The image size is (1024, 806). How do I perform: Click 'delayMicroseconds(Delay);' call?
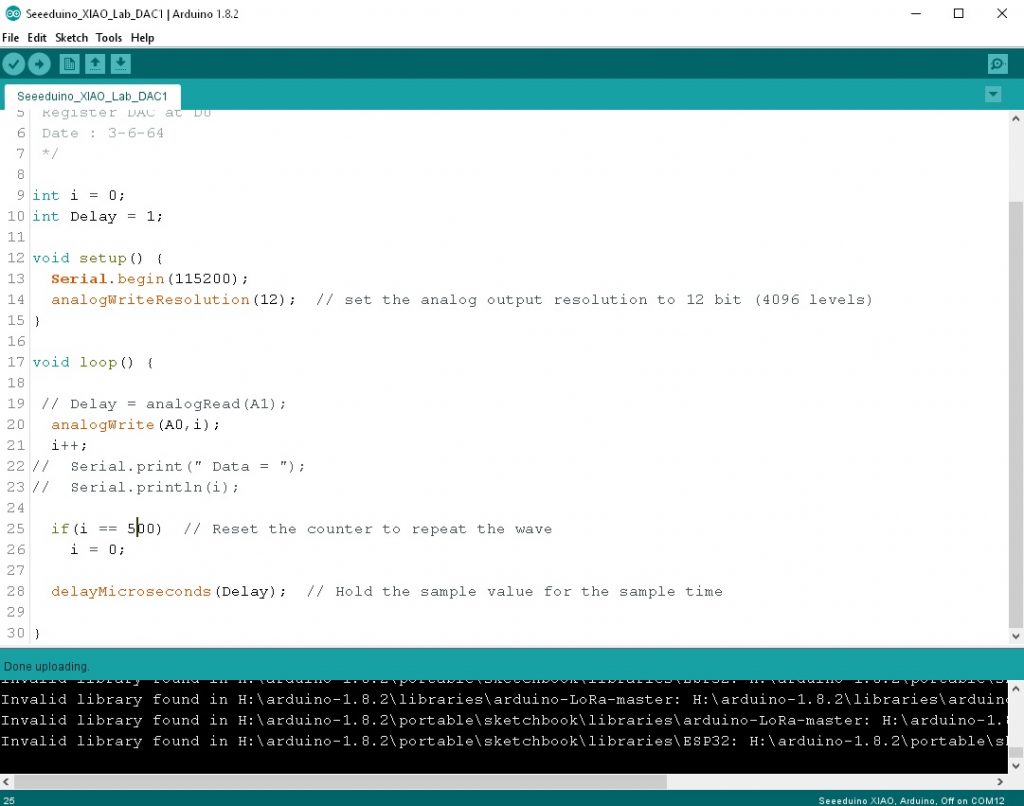point(168,592)
